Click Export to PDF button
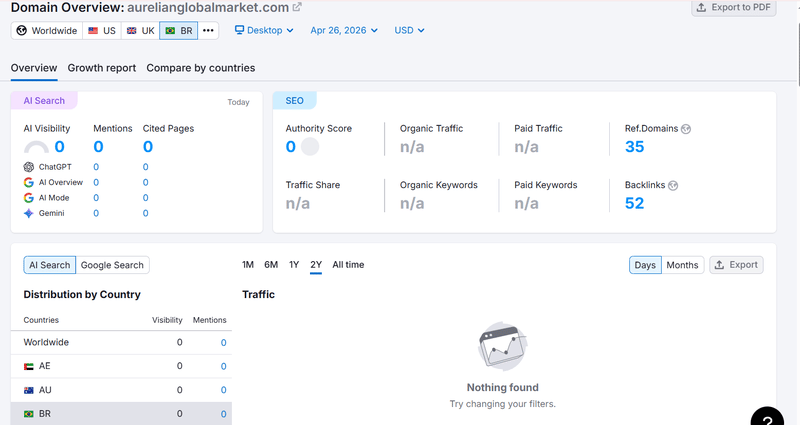 coord(734,7)
